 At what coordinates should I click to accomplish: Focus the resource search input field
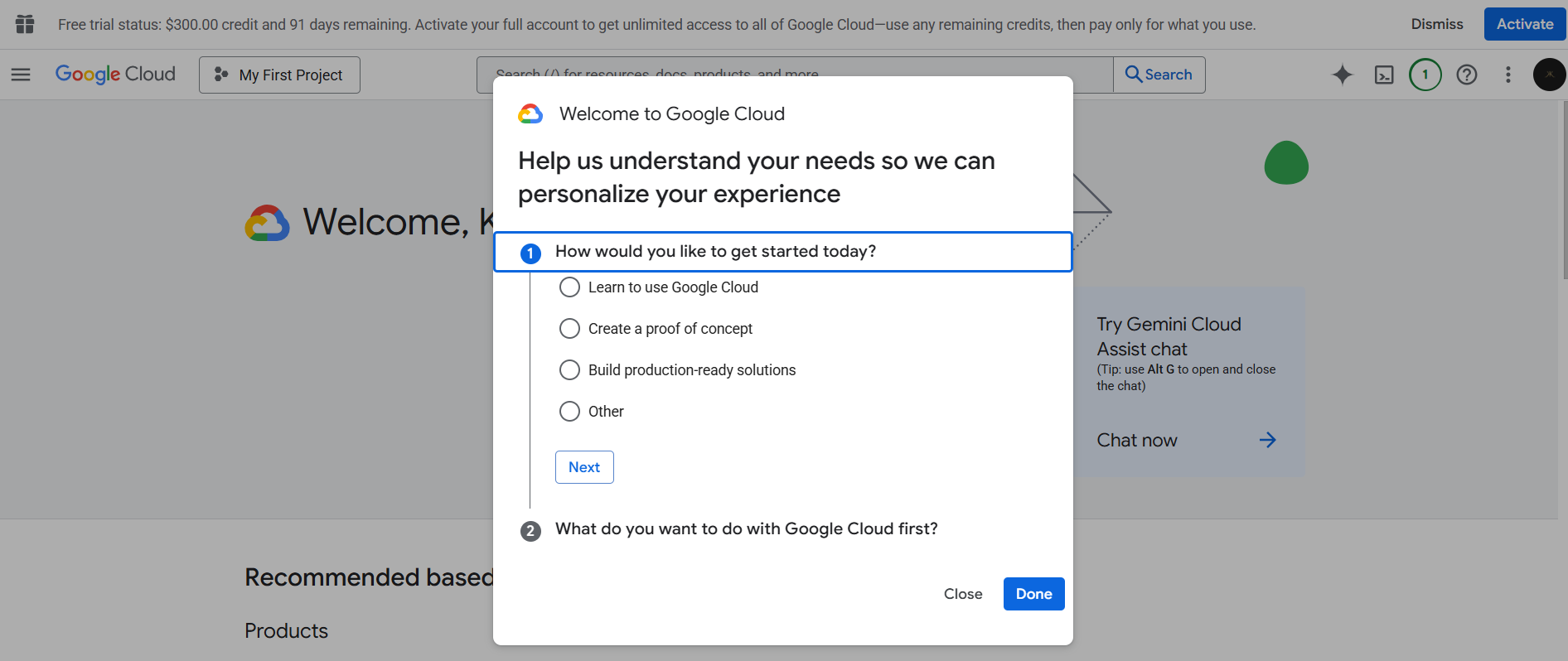(795, 75)
